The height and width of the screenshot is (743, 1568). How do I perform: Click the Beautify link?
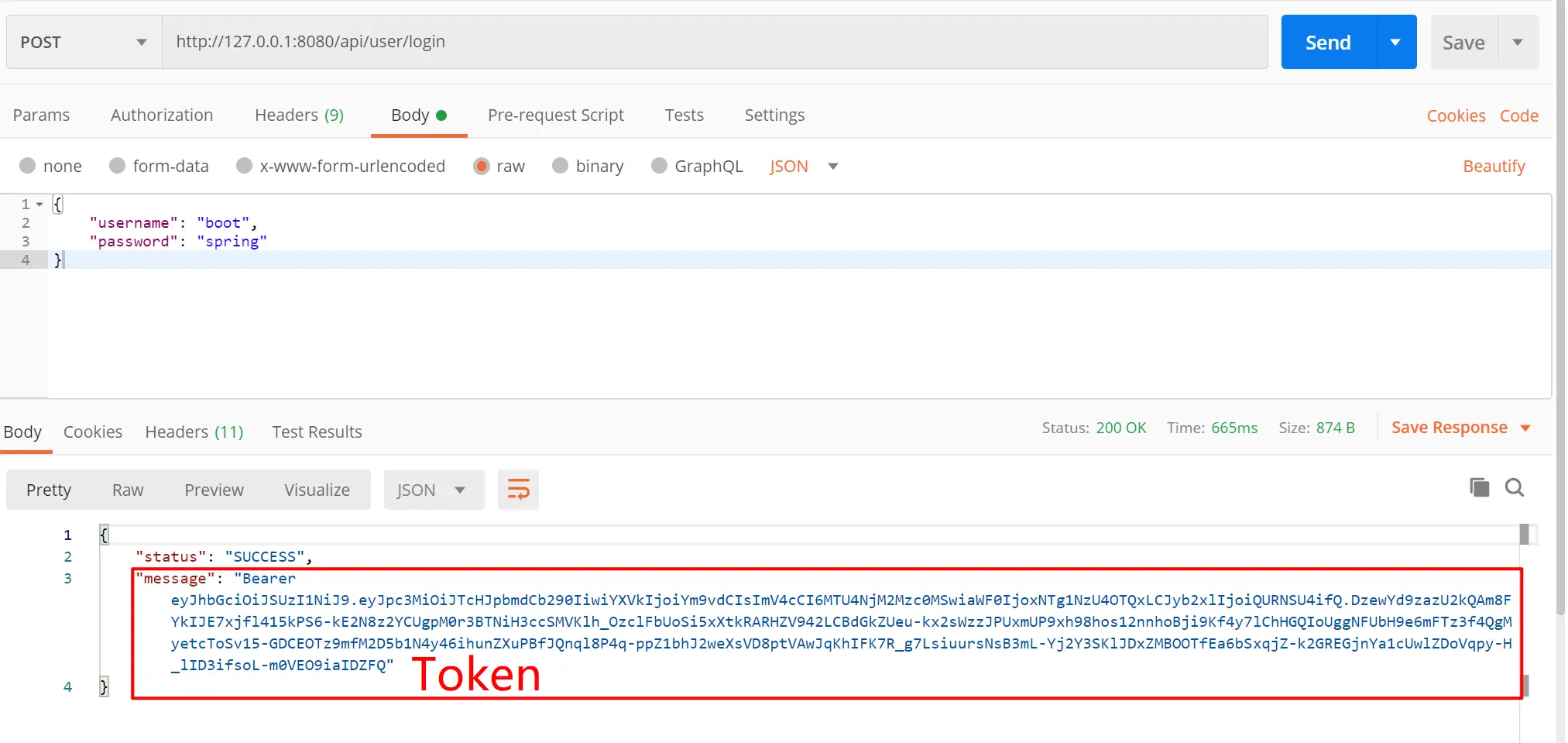tap(1494, 166)
